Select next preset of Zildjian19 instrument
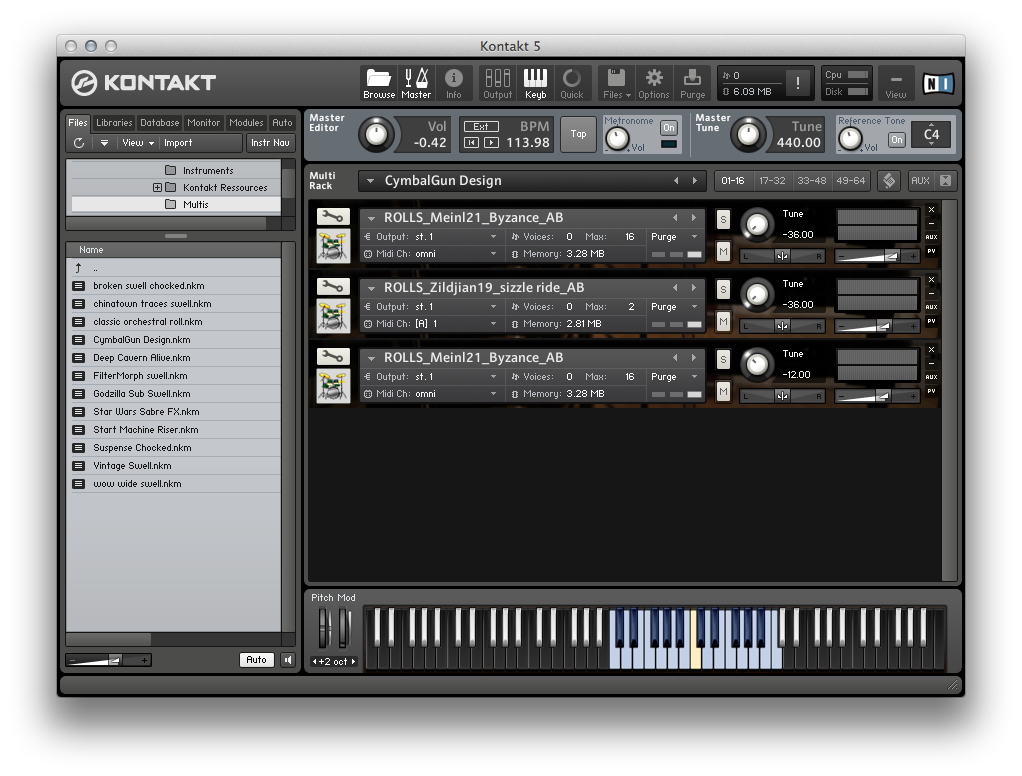The image size is (1022, 776). point(694,287)
